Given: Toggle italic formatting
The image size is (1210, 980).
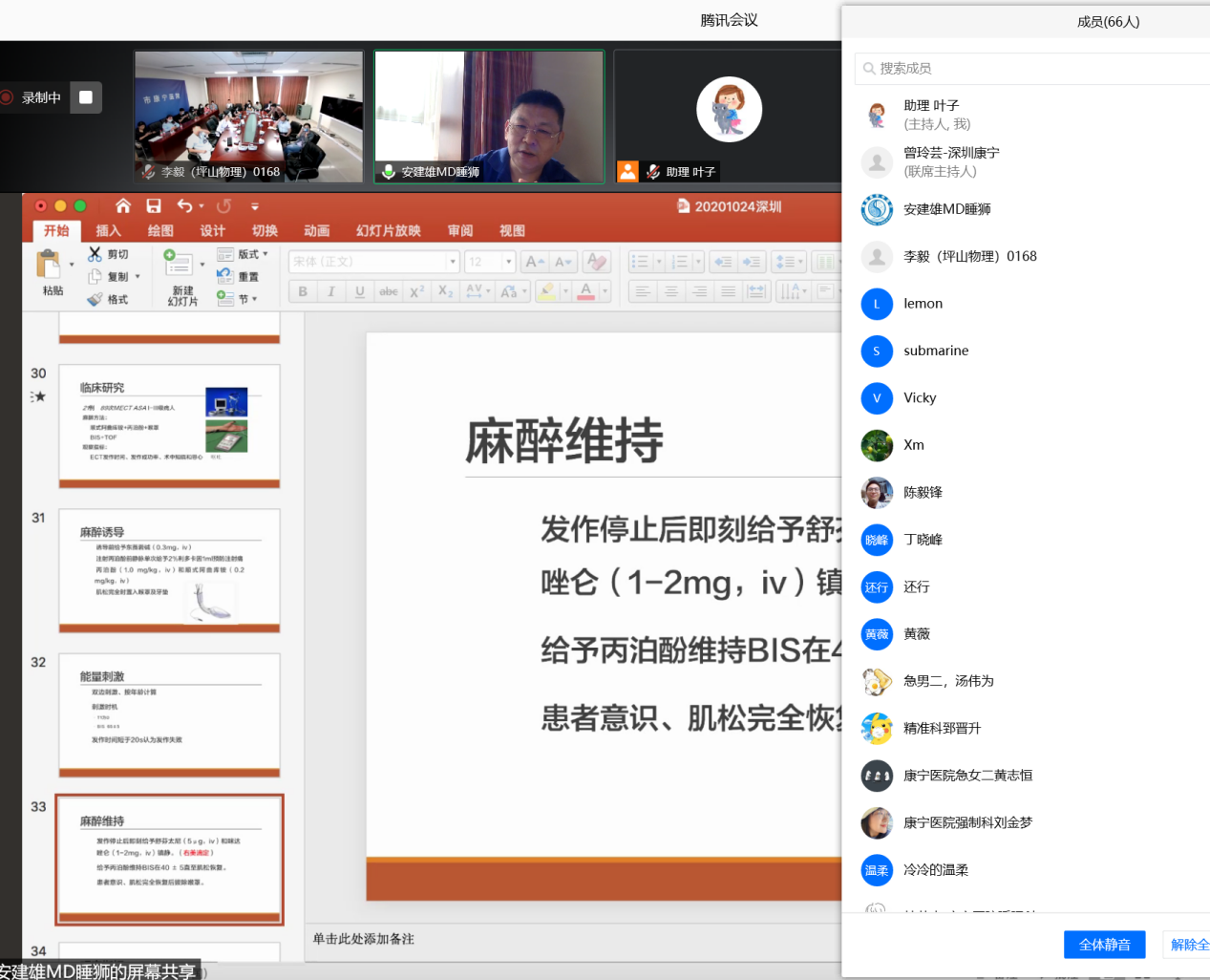Looking at the screenshot, I should pyautogui.click(x=331, y=291).
